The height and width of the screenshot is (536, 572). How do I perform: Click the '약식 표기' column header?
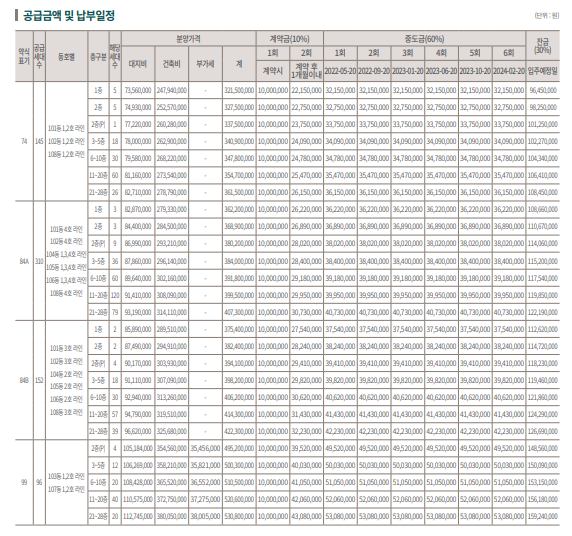pyautogui.click(x=24, y=57)
